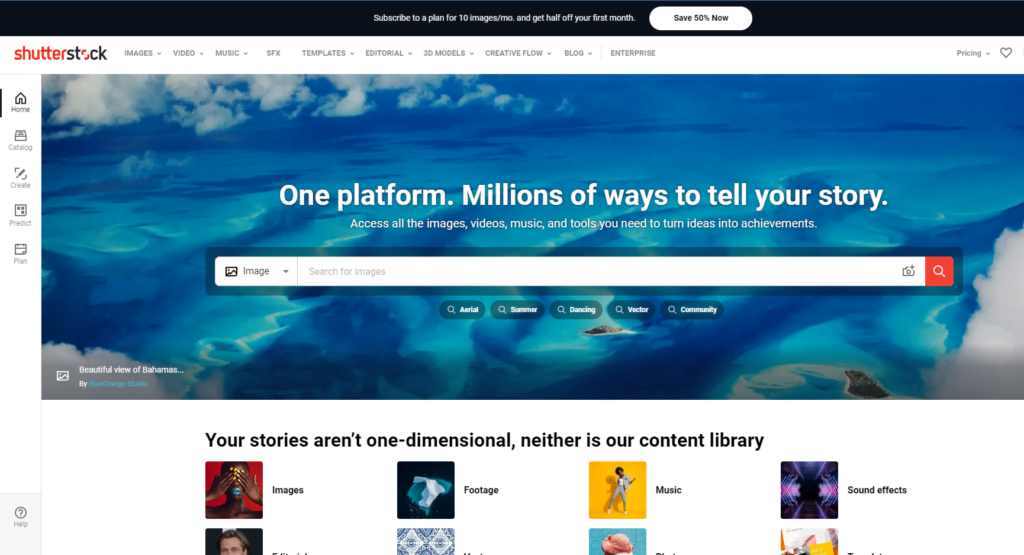Click the red search magnifier button

pyautogui.click(x=939, y=271)
